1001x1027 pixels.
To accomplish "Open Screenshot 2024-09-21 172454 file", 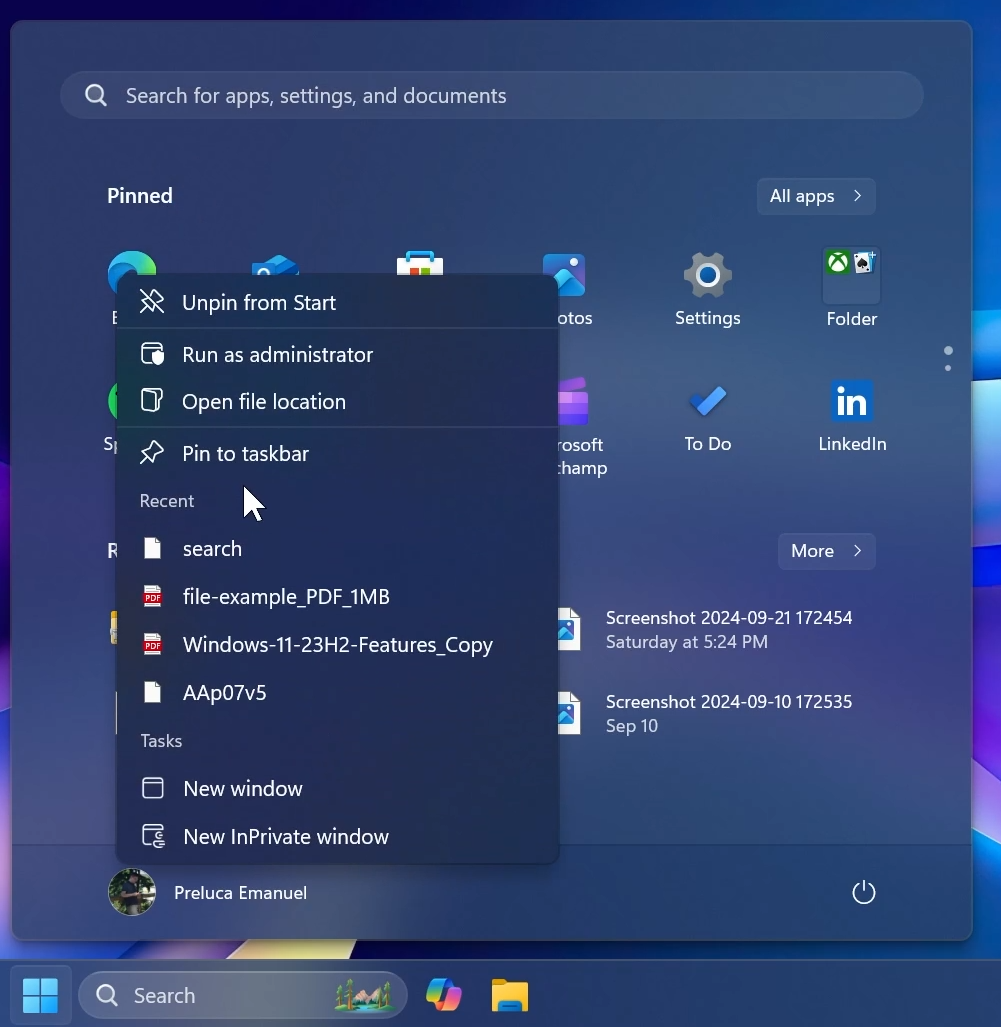I will pyautogui.click(x=704, y=629).
